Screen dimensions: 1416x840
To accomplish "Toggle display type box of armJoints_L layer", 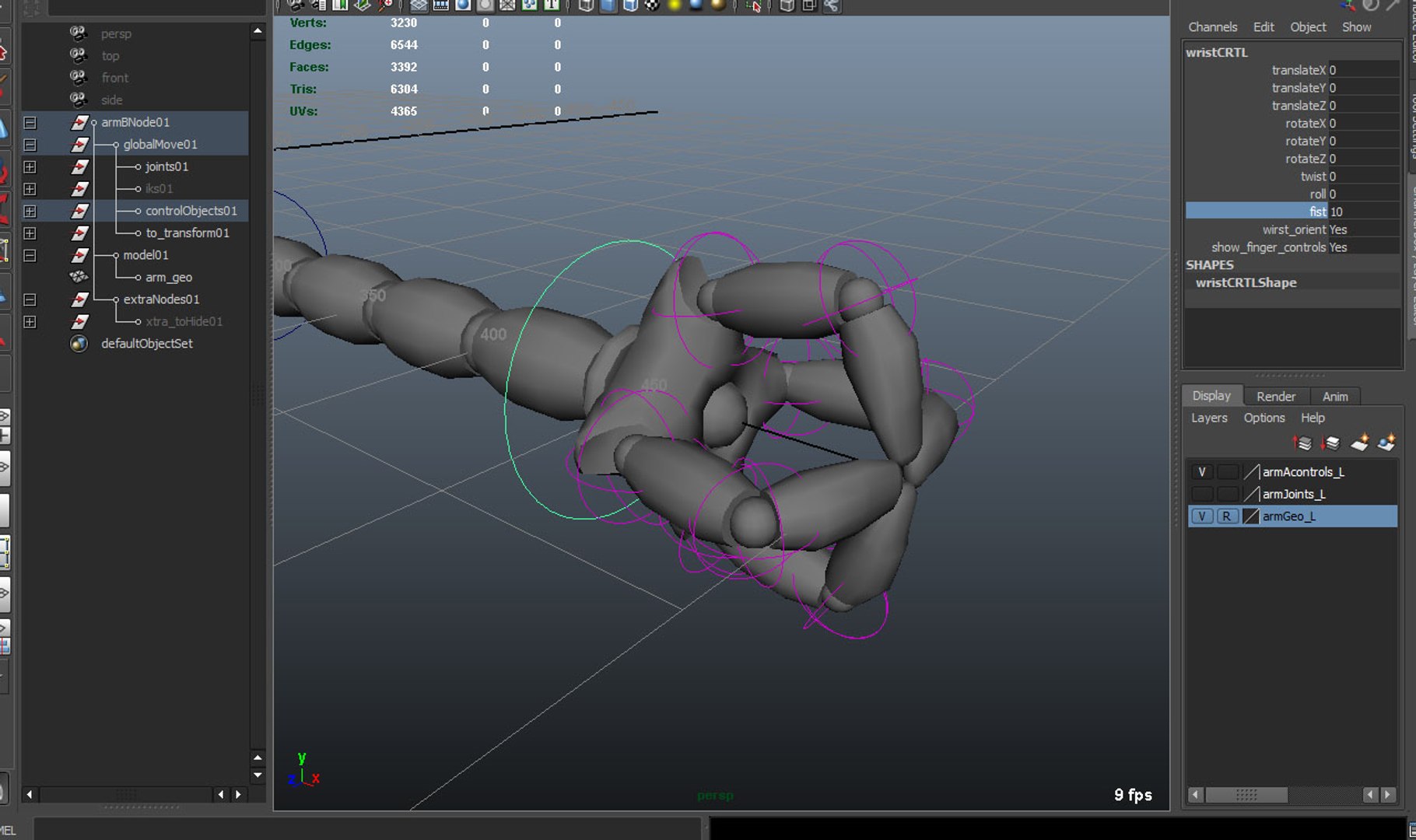I will click(1227, 494).
